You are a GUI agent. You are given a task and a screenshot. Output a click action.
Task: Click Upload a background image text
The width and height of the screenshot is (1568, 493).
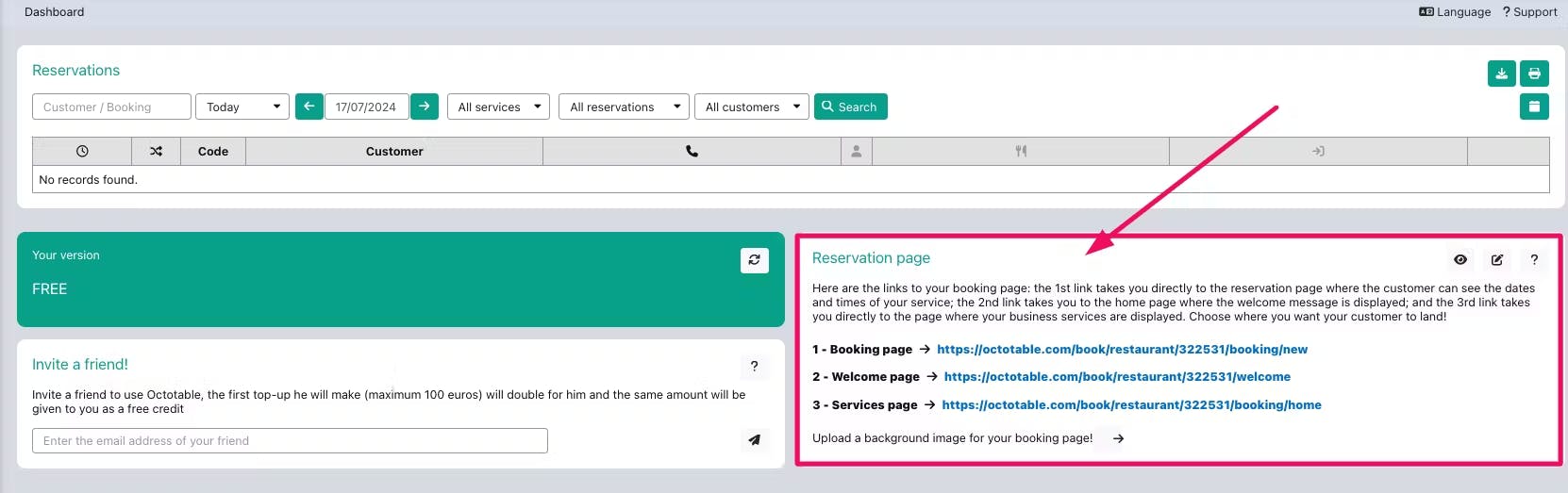952,438
